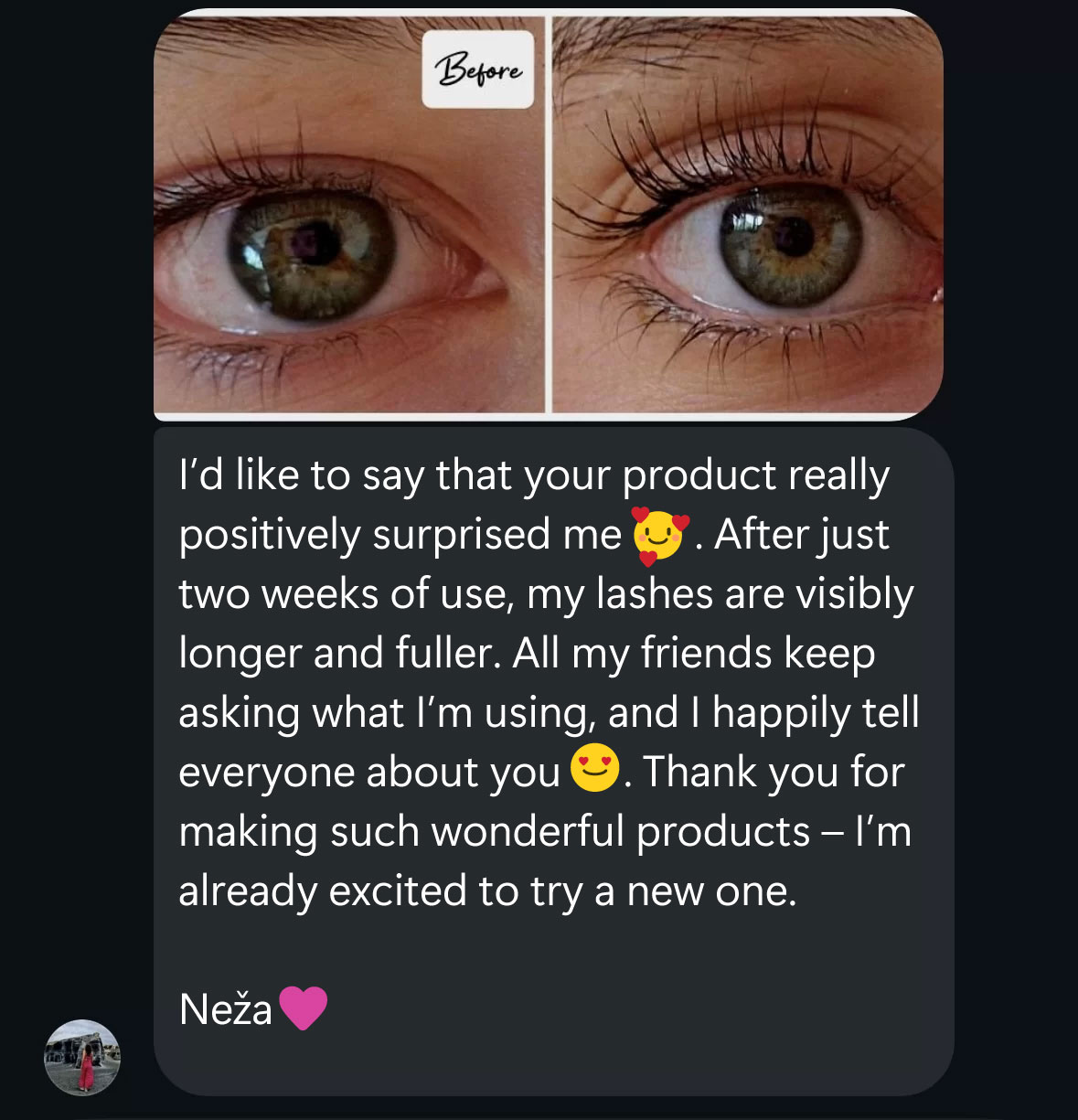This screenshot has width=1078, height=1120.
Task: Click the signature name 'Neža'
Action: coord(226,1009)
